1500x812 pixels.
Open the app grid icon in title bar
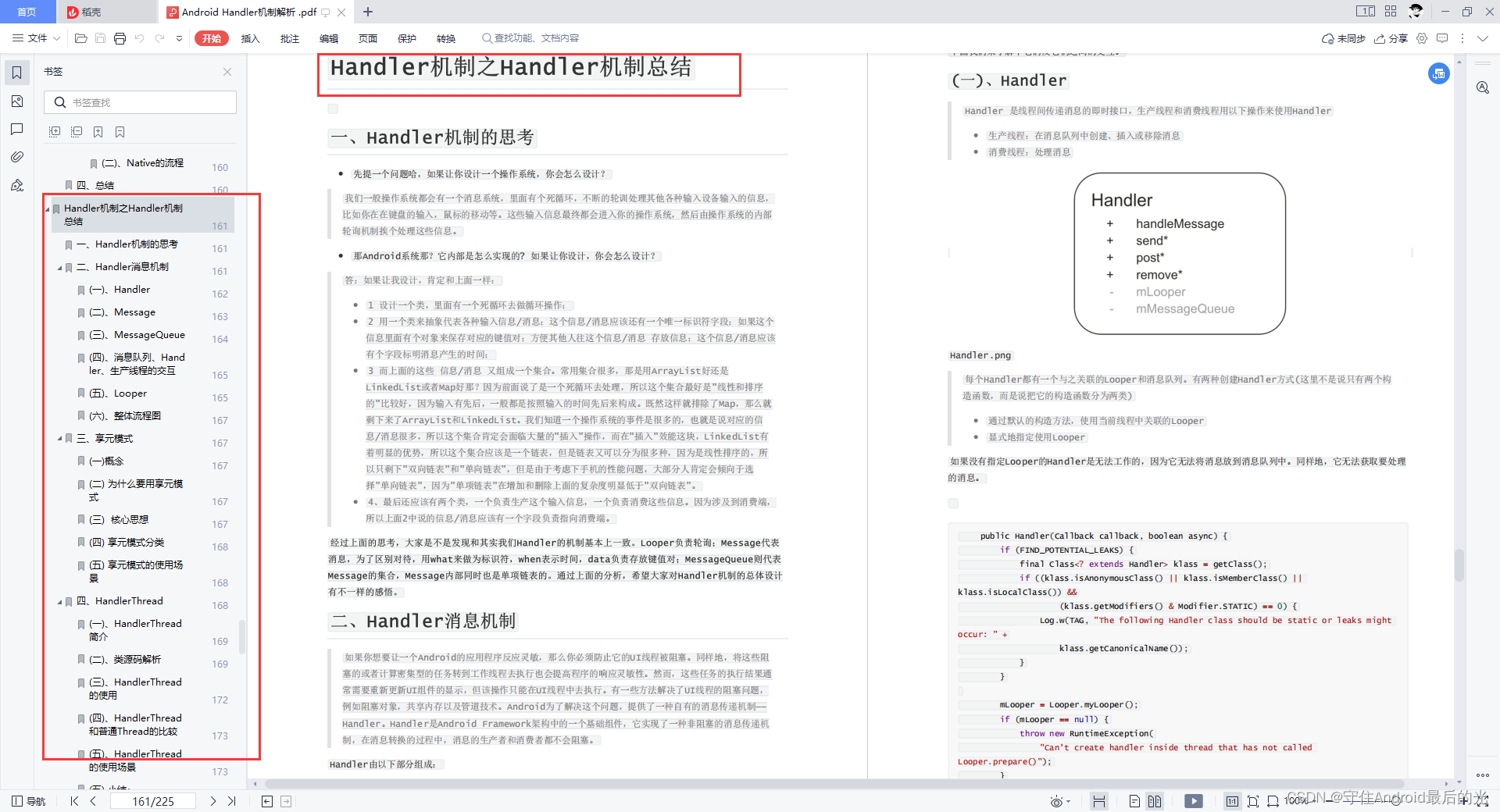click(x=1391, y=11)
